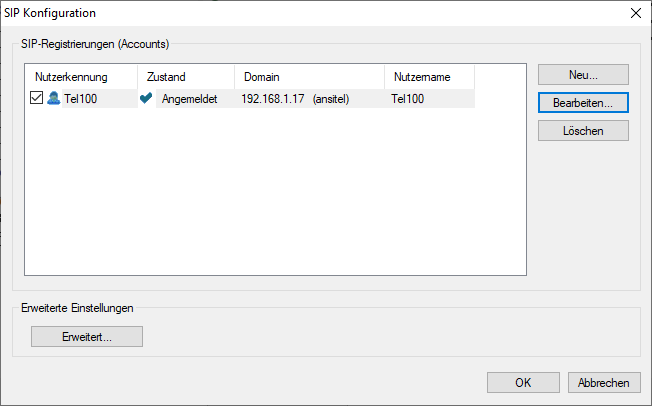Viewport: 652px width, 406px height.
Task: Click the Nutzername column header
Action: [429, 77]
